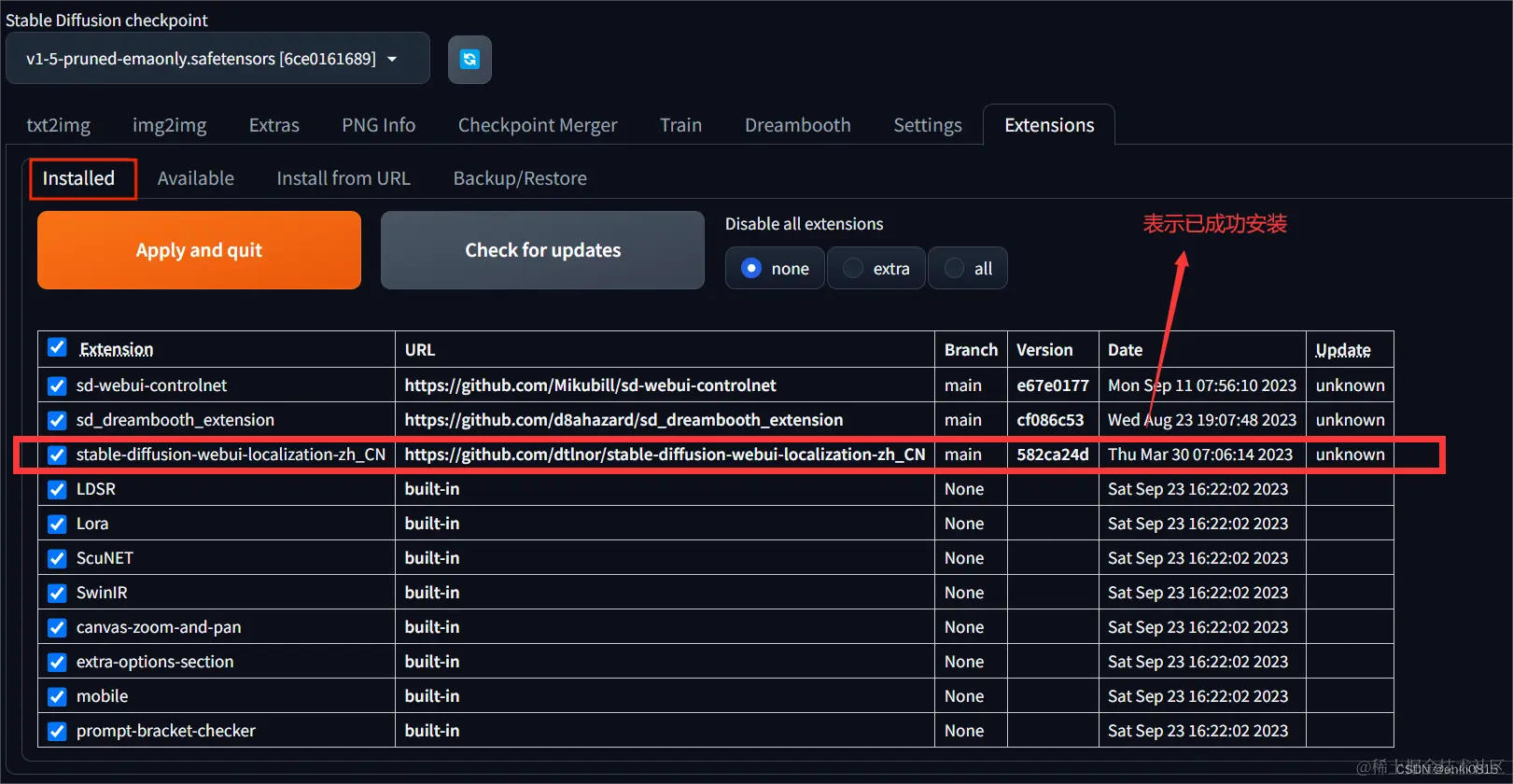Go to the Train tab
Viewport: 1513px width, 784px height.
pos(680,125)
